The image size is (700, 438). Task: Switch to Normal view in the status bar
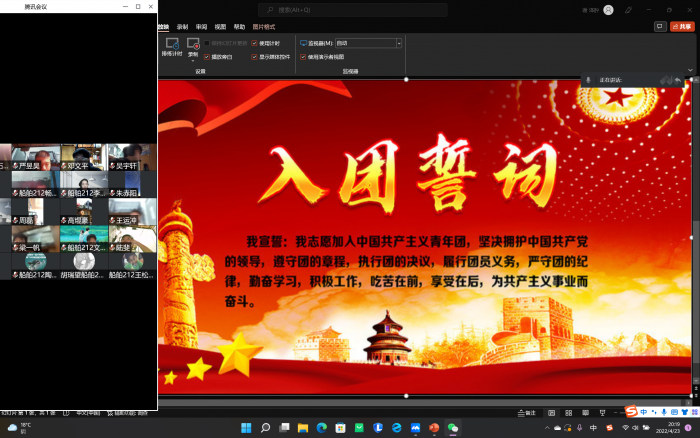(551, 413)
